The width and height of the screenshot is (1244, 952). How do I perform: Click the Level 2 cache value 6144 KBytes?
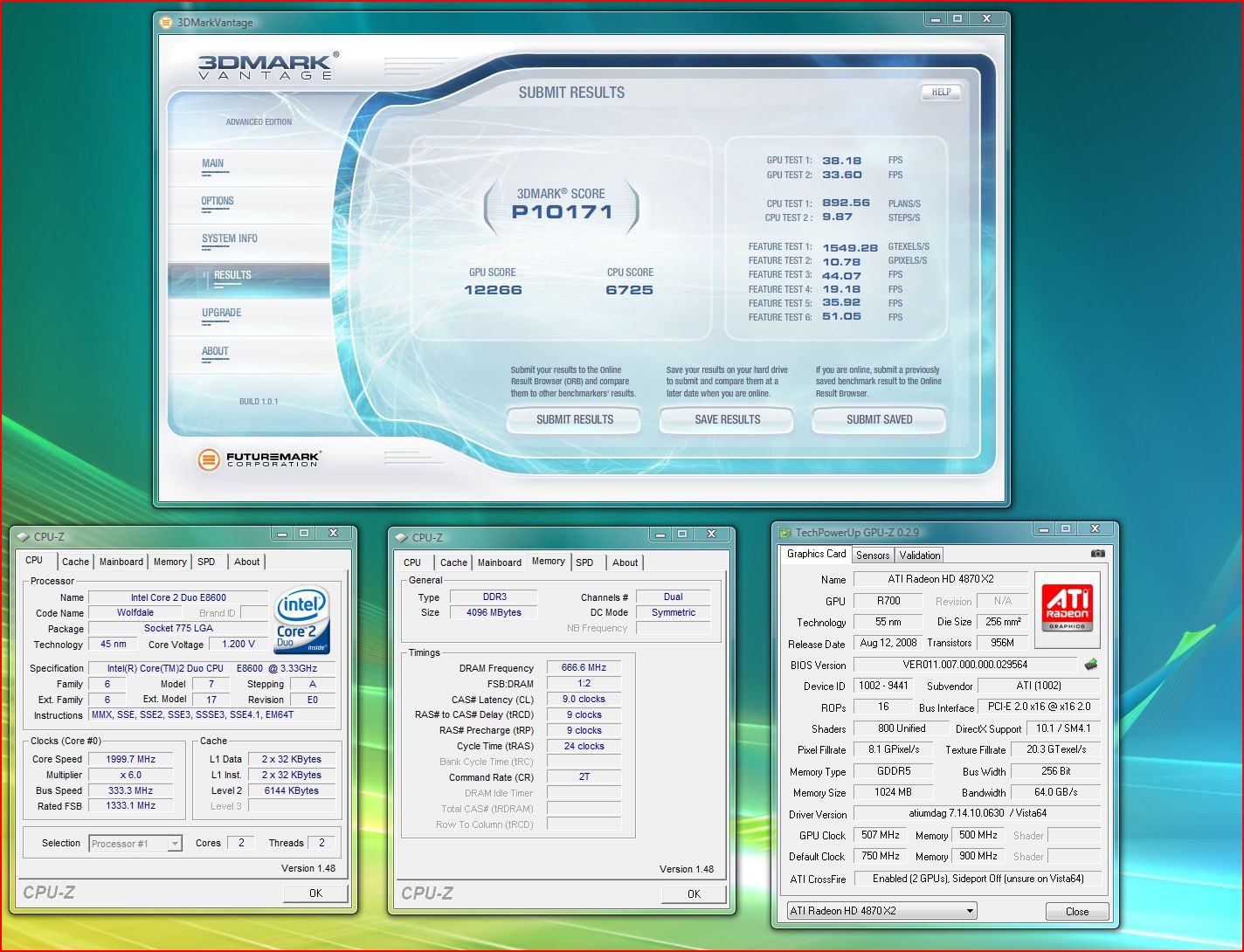[292, 790]
